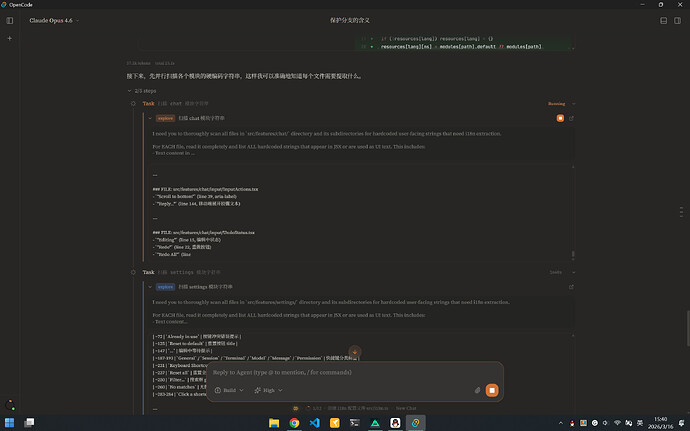
Task: Stop generation with the orange stop button
Action: coord(492,390)
